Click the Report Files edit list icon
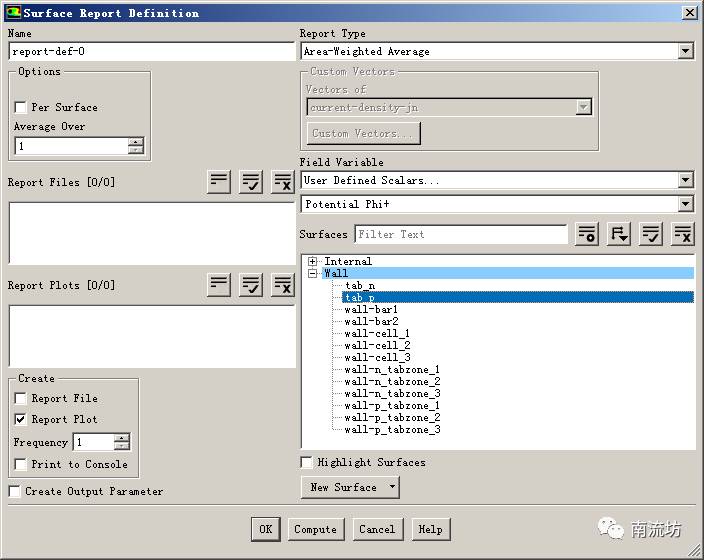 (x=219, y=182)
